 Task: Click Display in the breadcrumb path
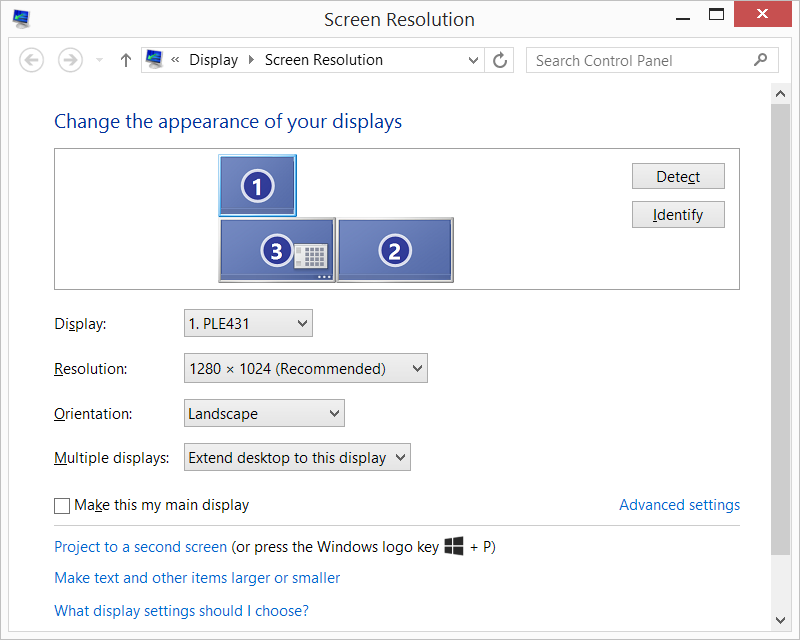point(213,59)
